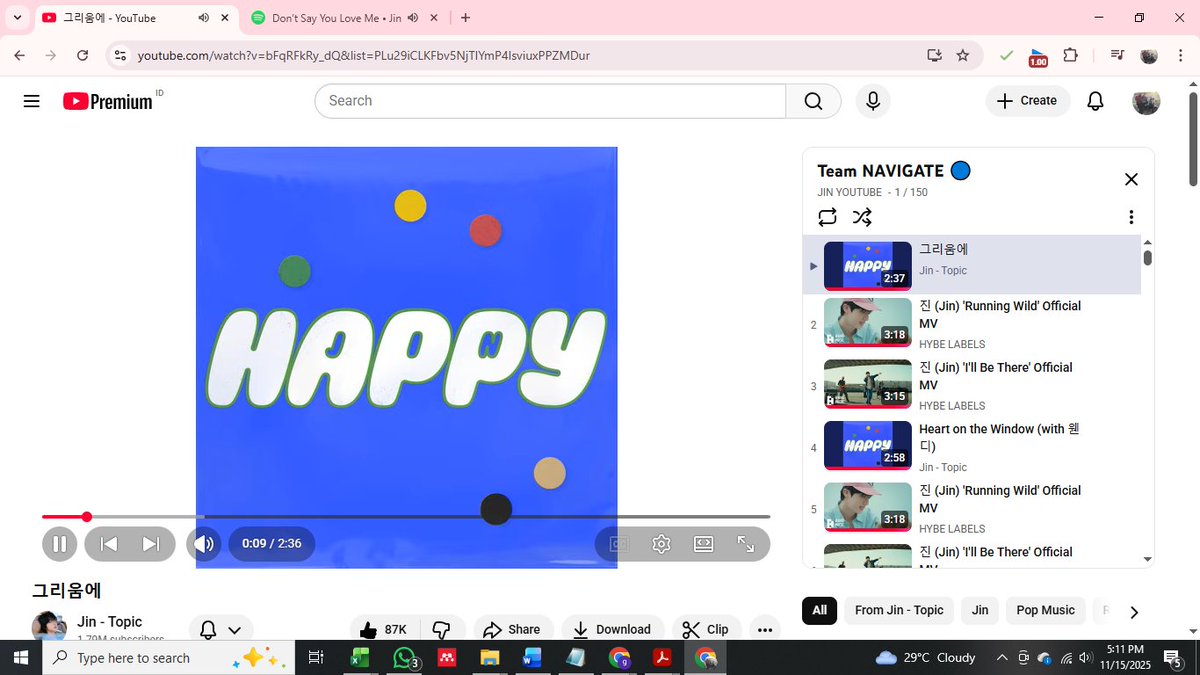Viewport: 1200px width, 675px height.
Task: Open speed controller 1.00 extension
Action: coord(1038,57)
